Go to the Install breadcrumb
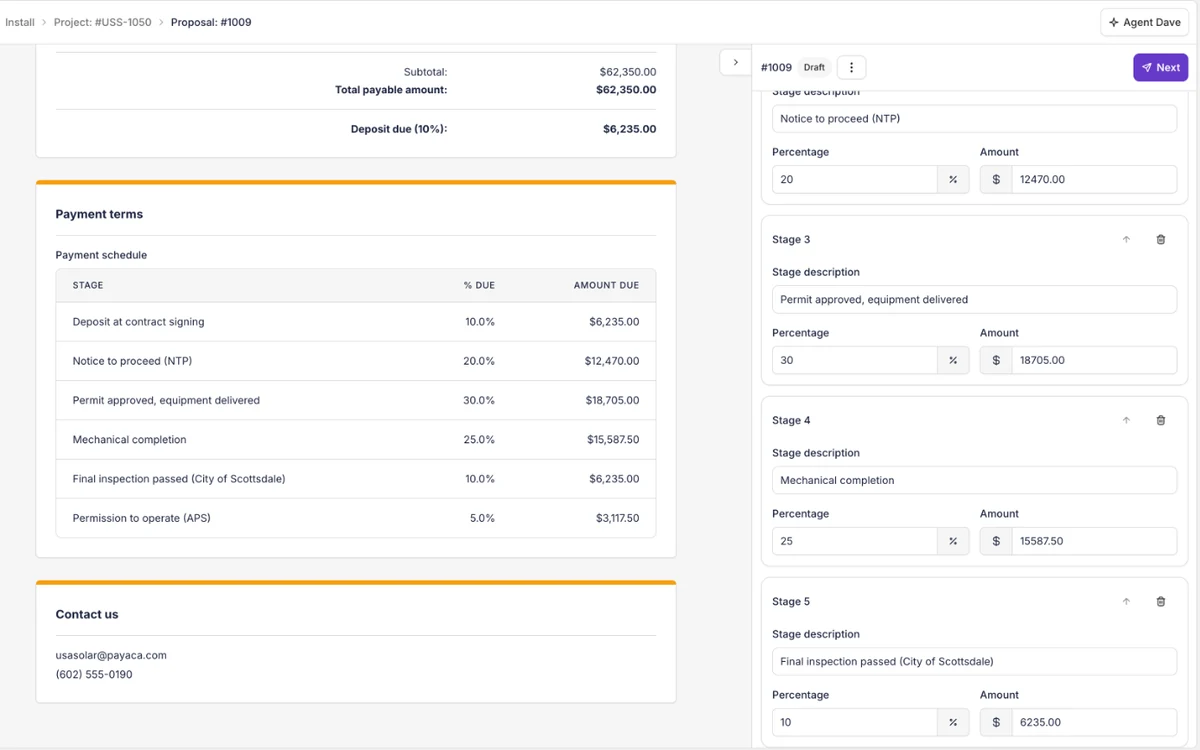 click(x=20, y=22)
